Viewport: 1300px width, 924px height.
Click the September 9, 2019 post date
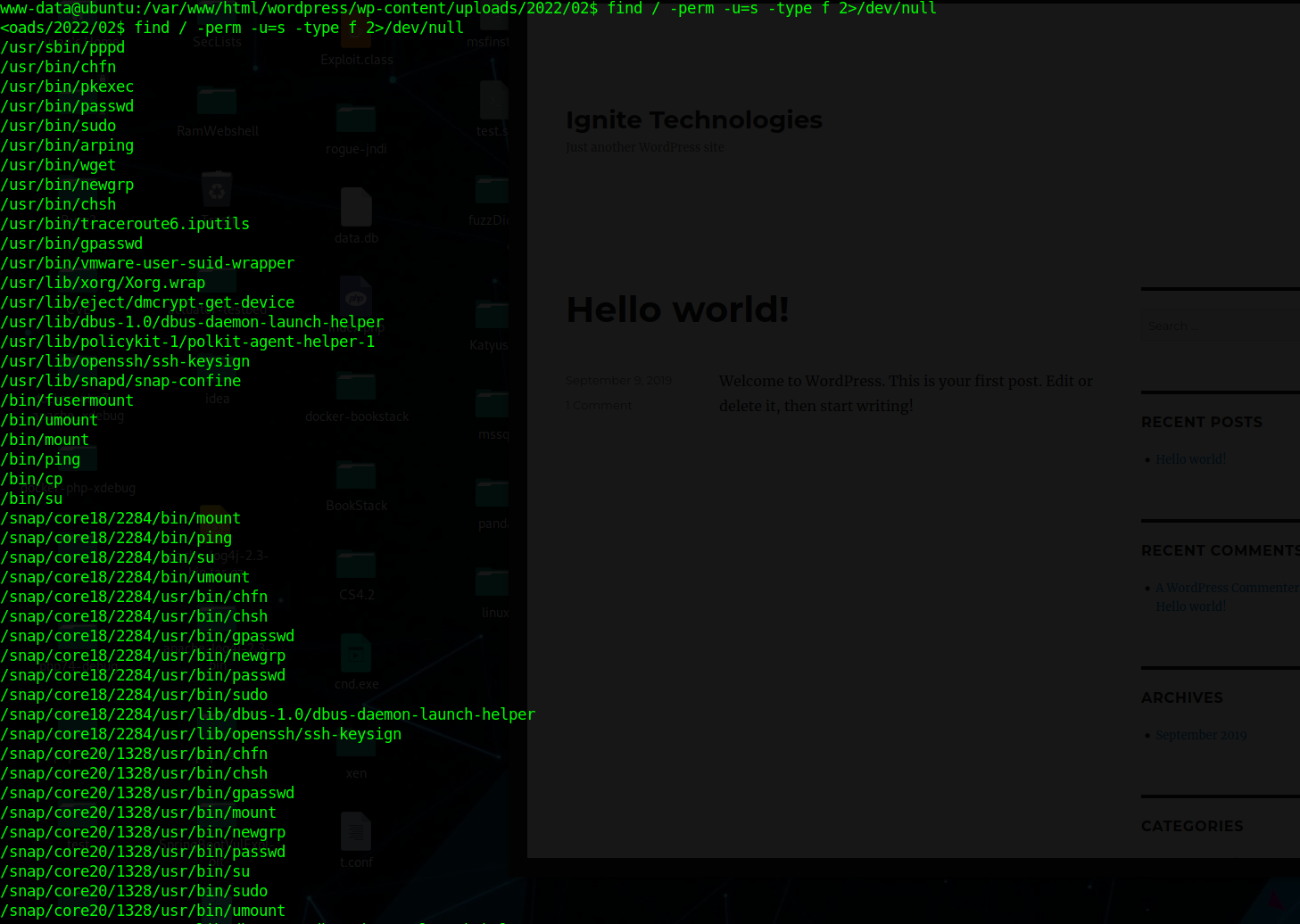[618, 380]
